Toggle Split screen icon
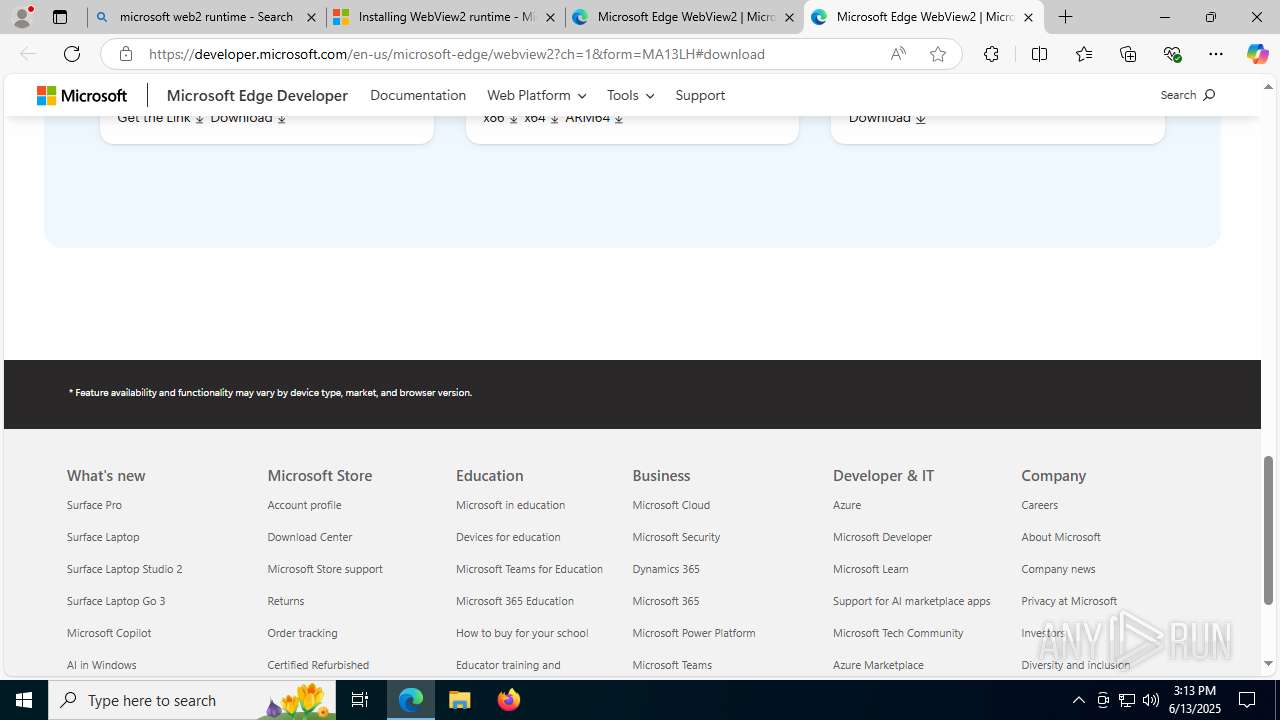 coord(1039,54)
